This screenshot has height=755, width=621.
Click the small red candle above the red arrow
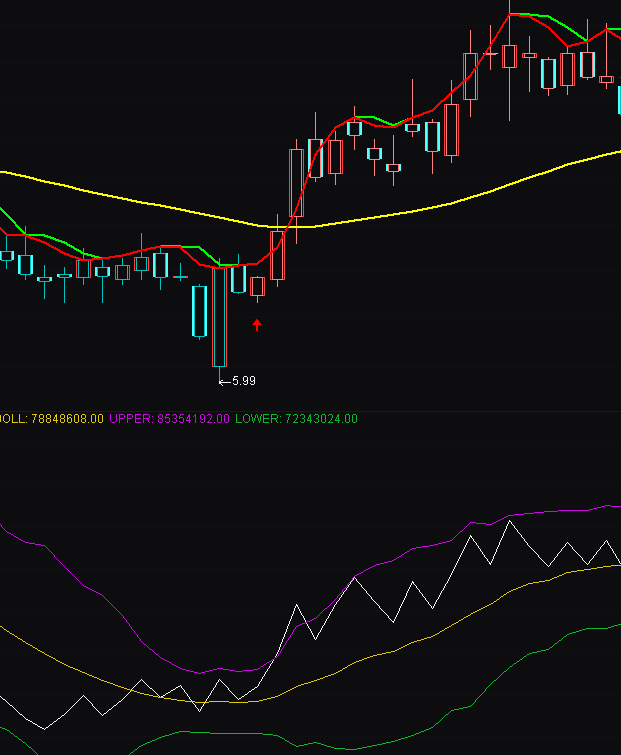coord(257,286)
